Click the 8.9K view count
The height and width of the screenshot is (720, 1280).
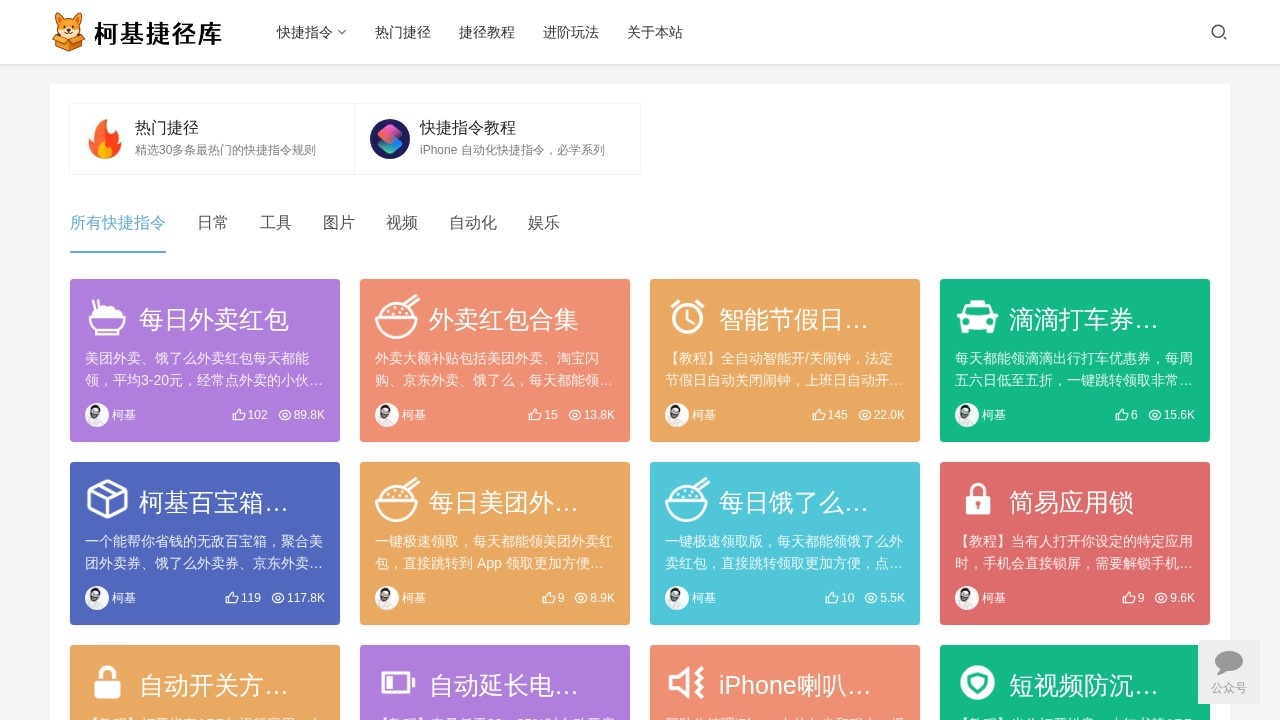(602, 598)
